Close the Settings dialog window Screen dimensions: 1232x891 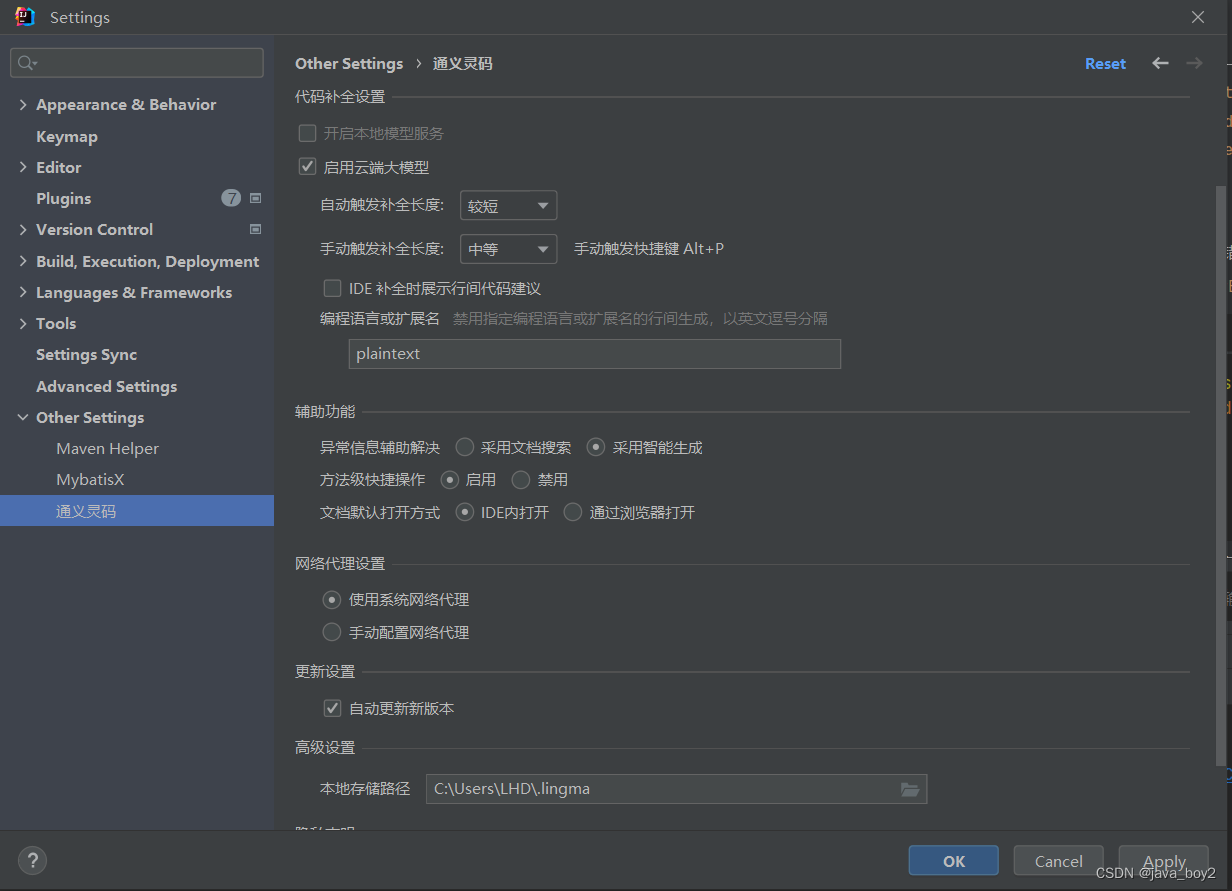click(1198, 17)
